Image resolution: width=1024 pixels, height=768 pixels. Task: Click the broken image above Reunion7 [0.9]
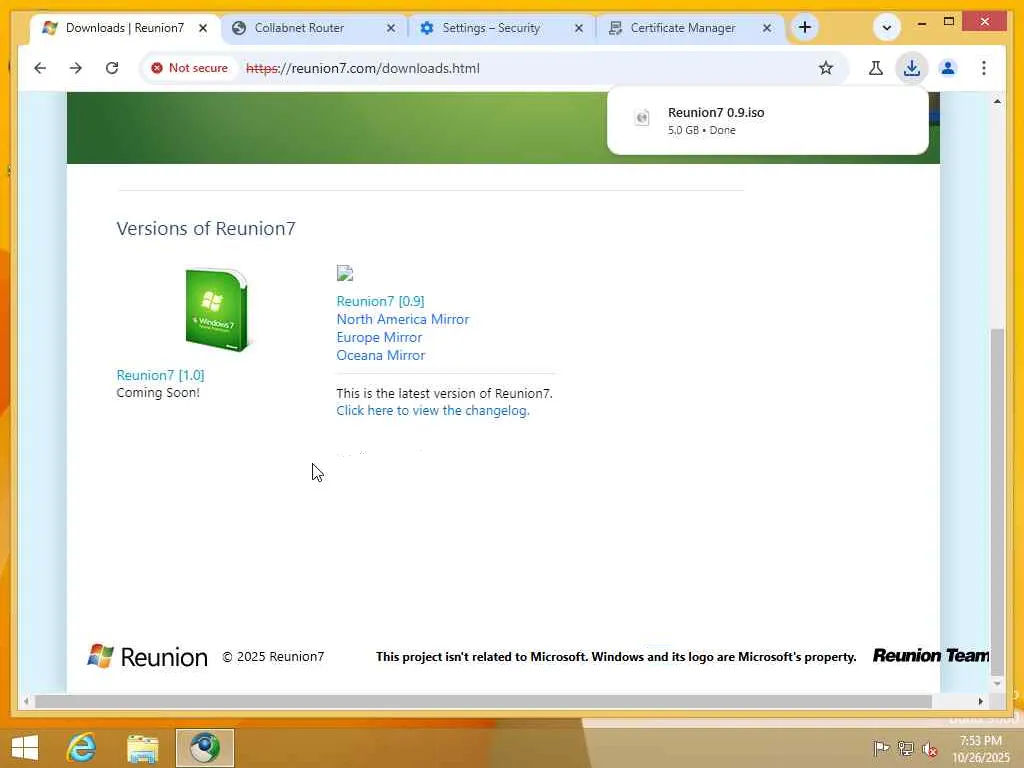tap(345, 273)
